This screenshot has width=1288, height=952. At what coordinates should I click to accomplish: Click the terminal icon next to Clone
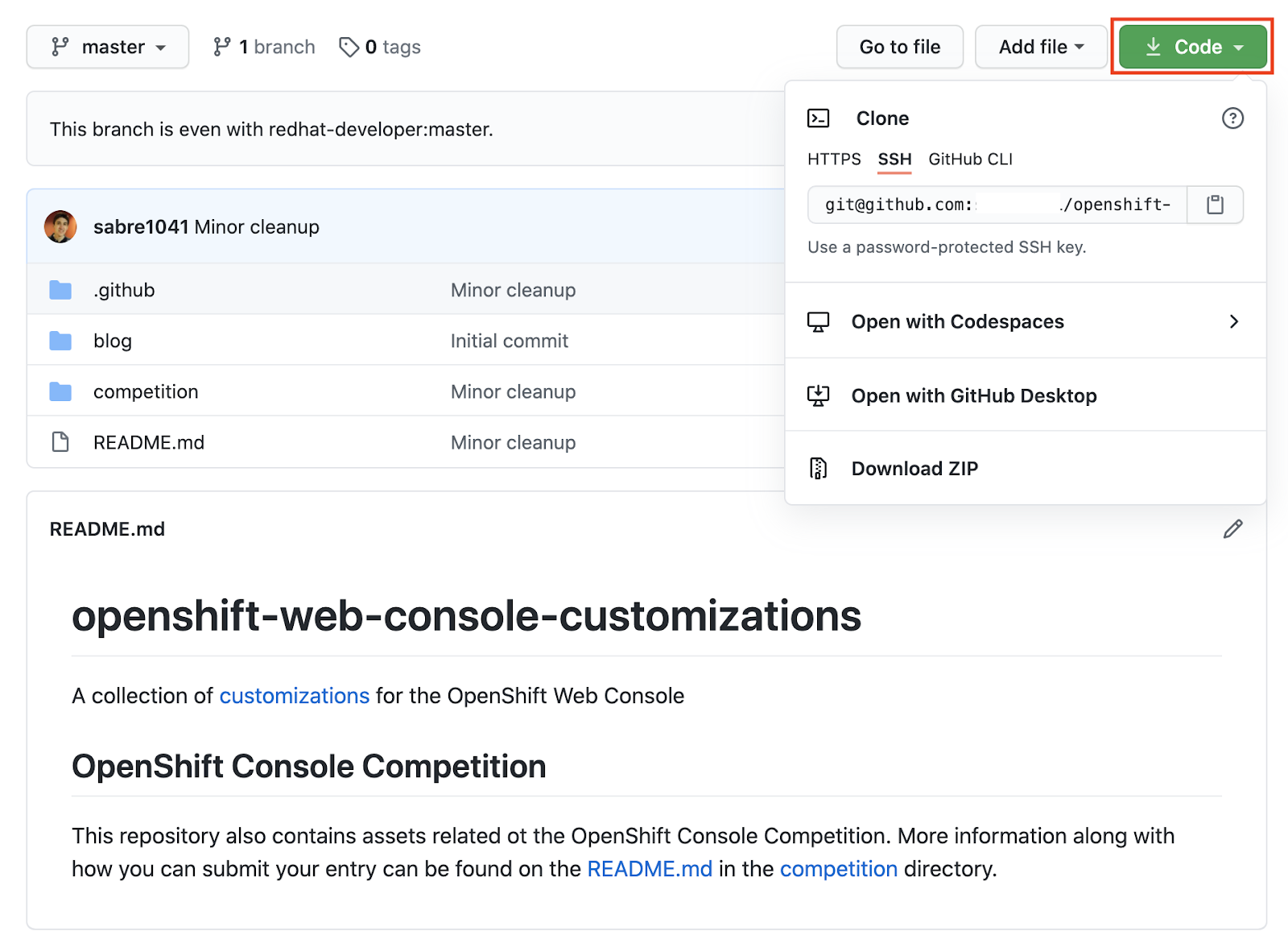tap(818, 118)
